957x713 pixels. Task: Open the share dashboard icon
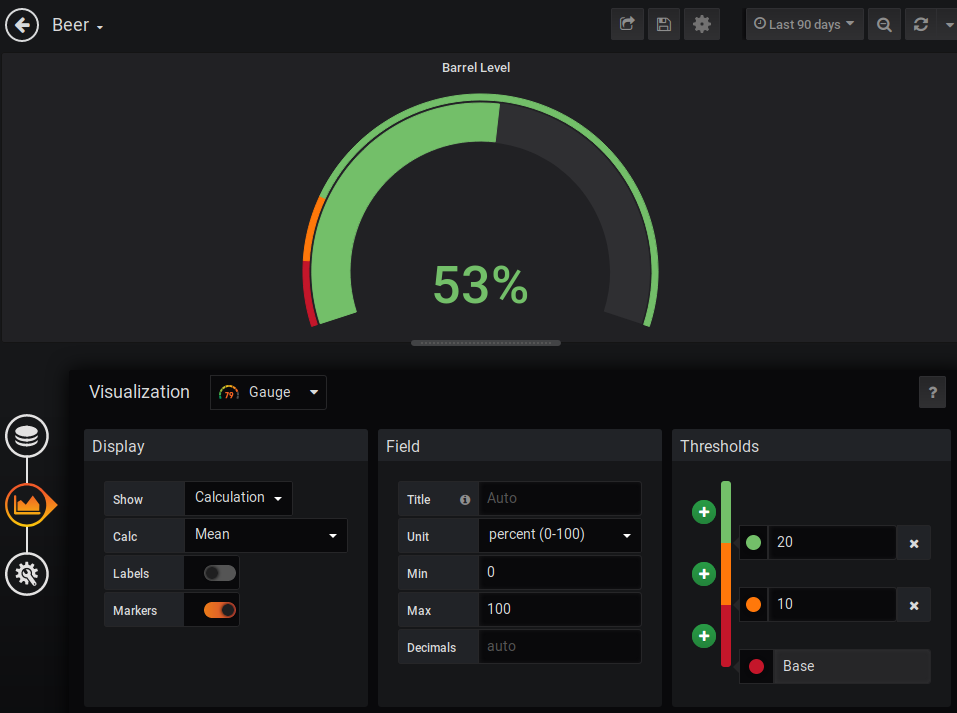pyautogui.click(x=627, y=24)
